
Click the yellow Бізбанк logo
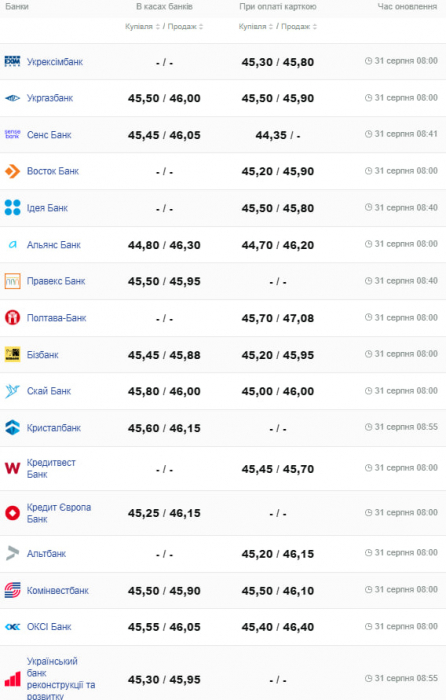tap(12, 354)
